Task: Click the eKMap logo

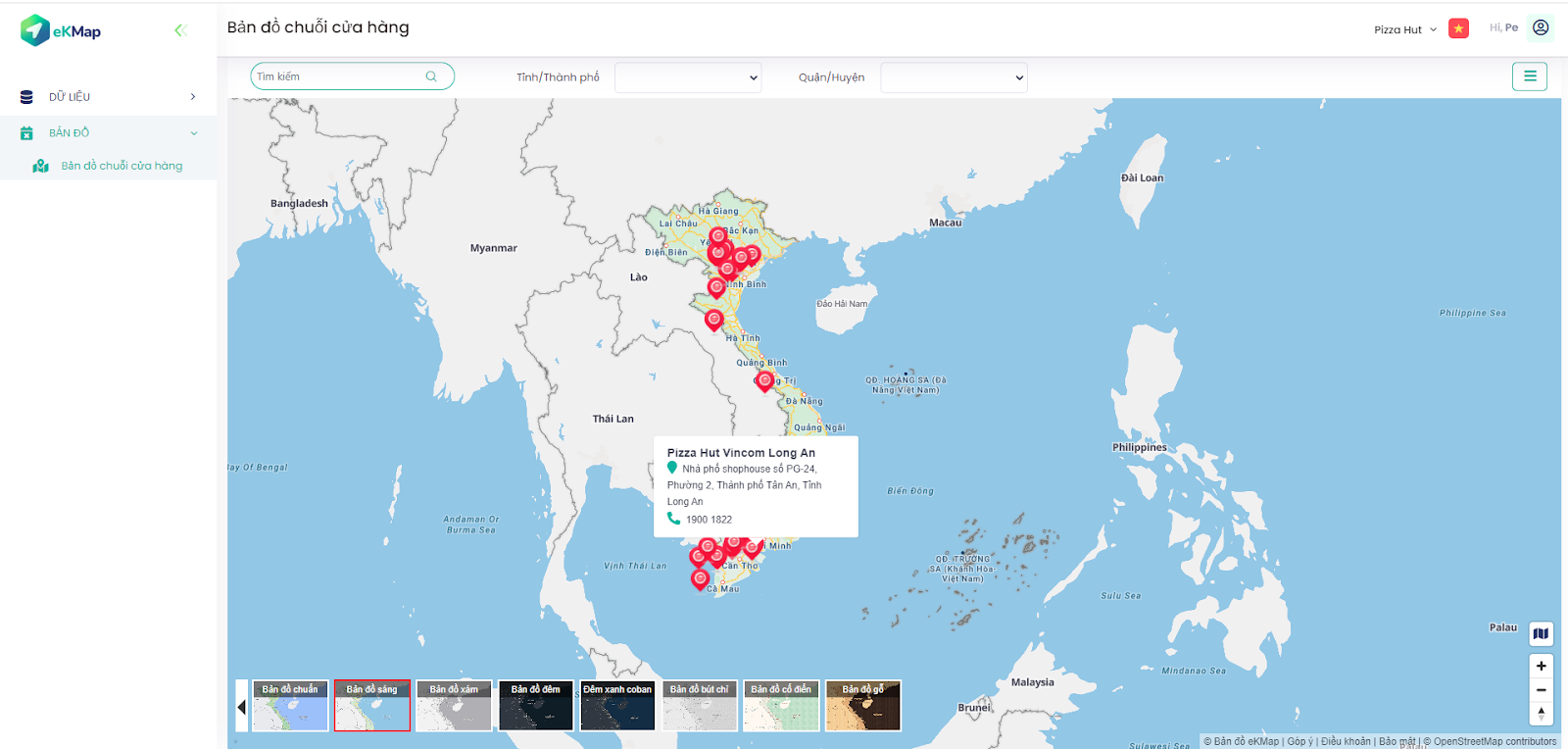Action: [x=61, y=30]
